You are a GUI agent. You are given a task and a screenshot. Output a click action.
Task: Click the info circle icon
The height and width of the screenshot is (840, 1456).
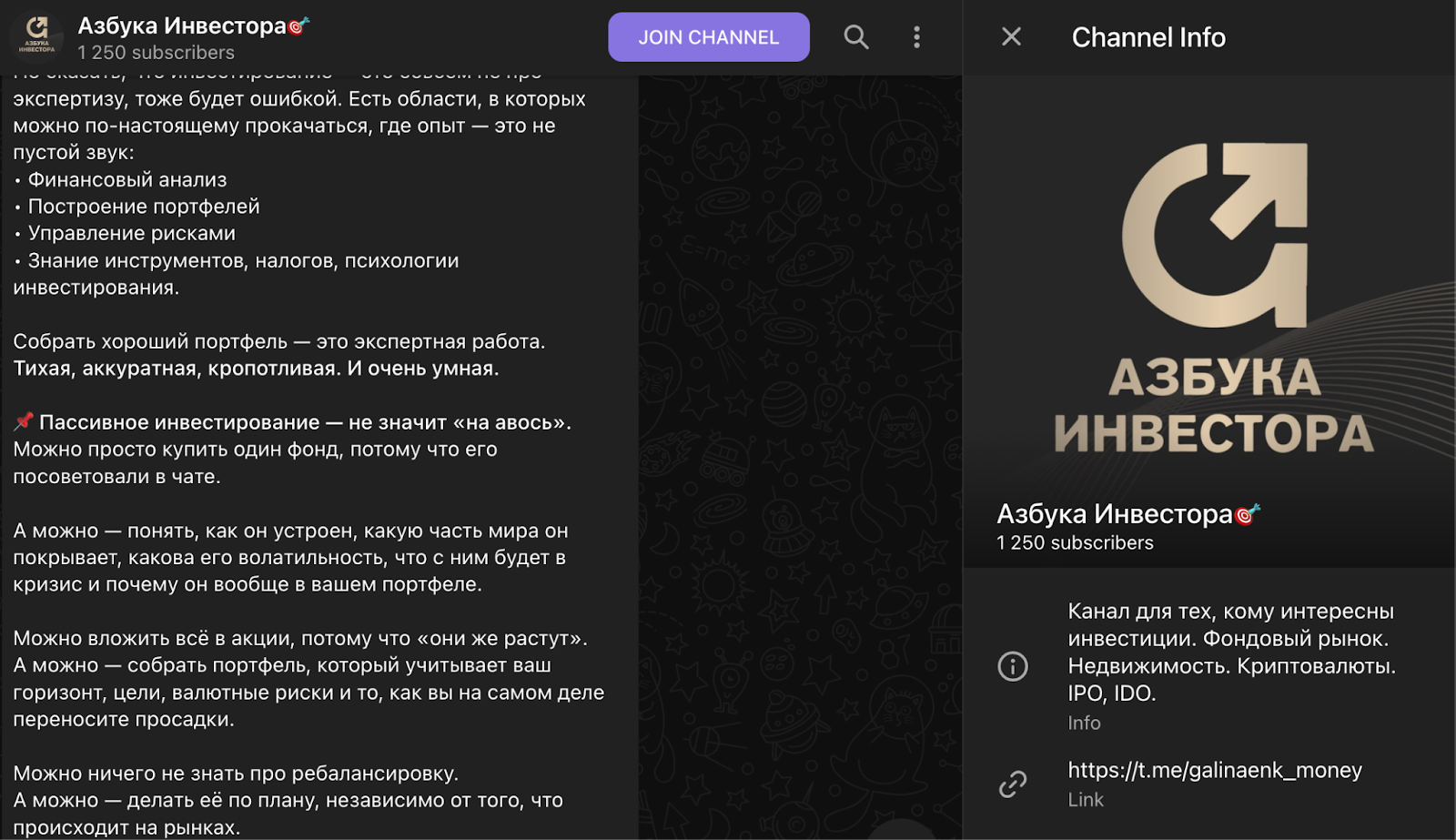click(x=1013, y=666)
